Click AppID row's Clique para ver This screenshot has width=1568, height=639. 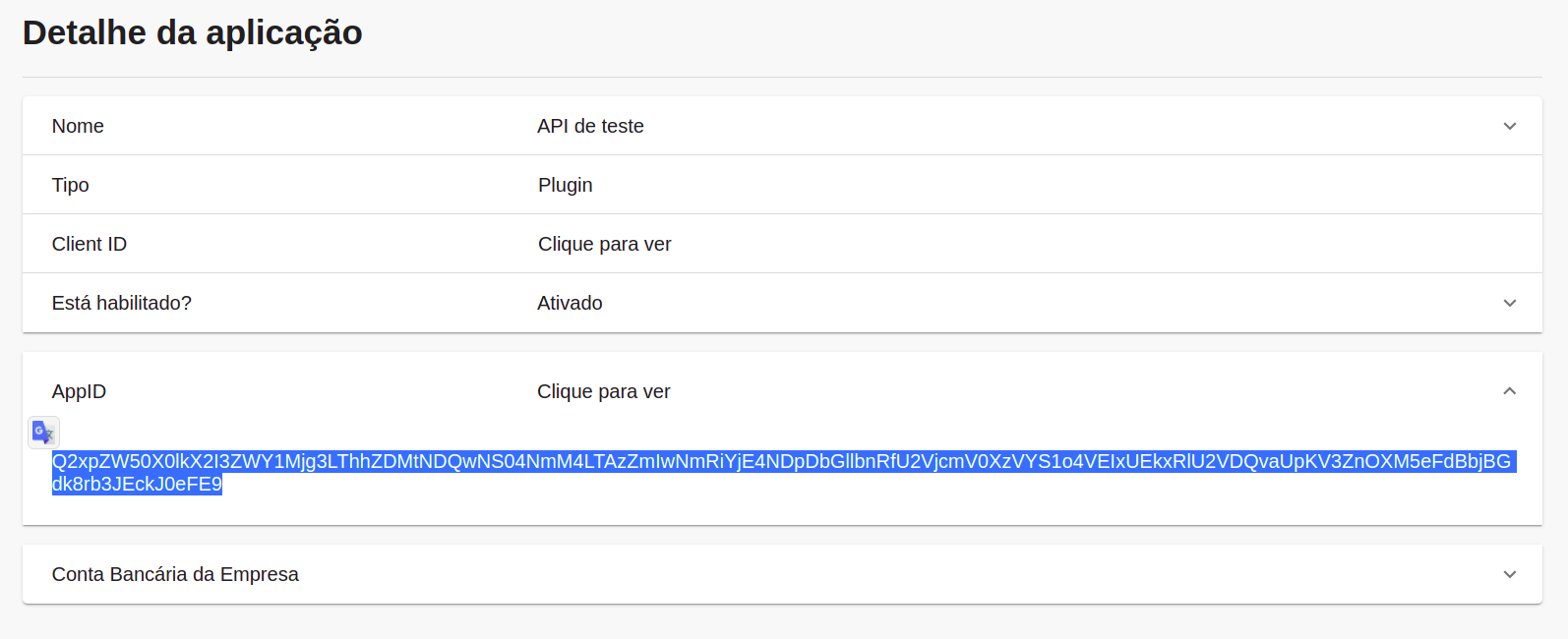click(603, 391)
